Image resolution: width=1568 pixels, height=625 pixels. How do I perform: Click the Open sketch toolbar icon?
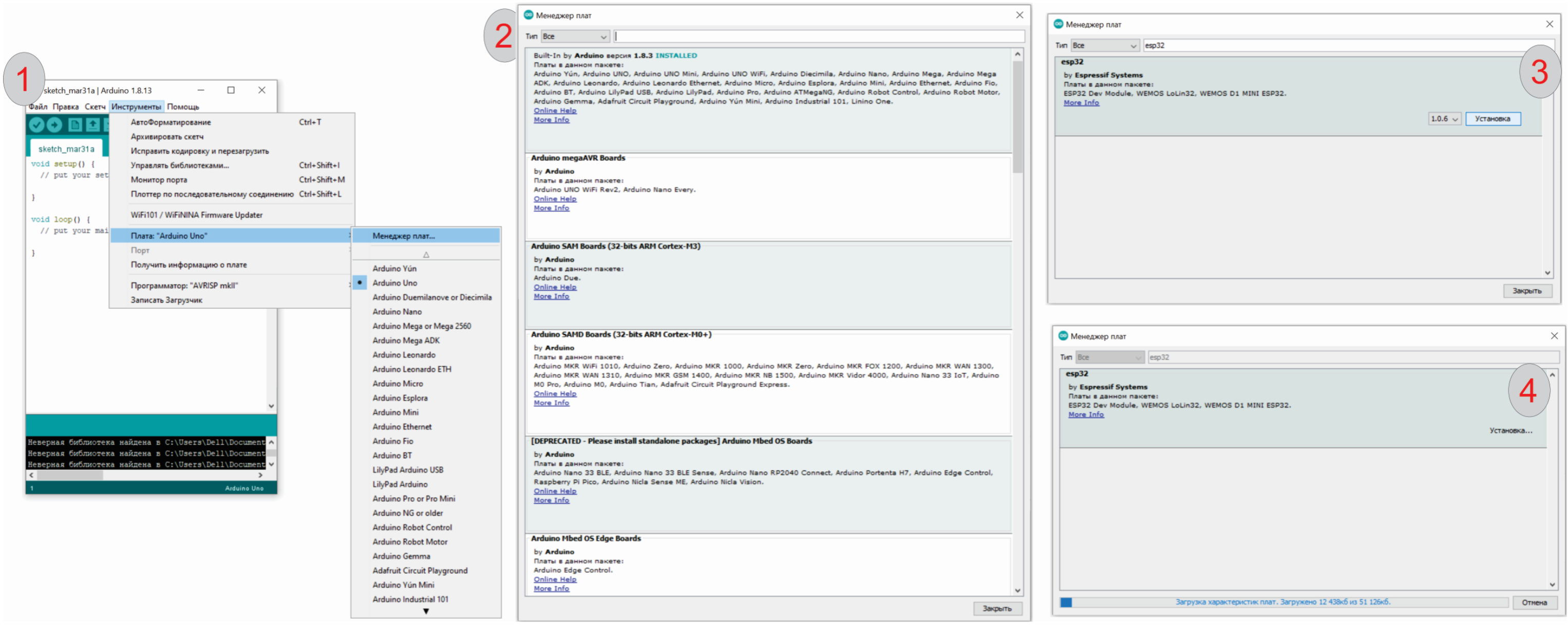click(92, 125)
